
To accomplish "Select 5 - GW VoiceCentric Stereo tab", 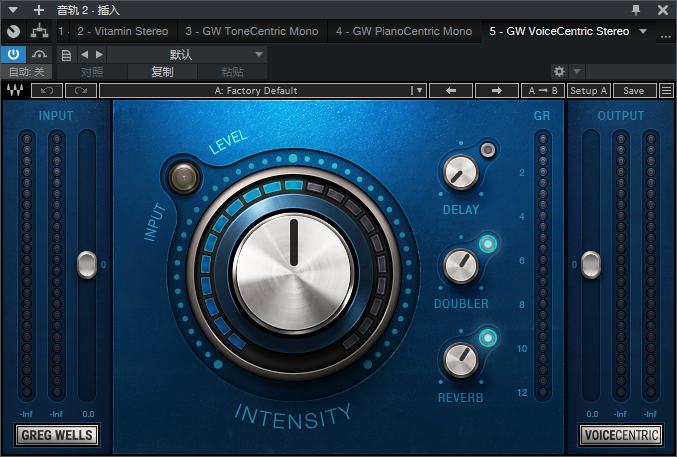I will tap(559, 31).
